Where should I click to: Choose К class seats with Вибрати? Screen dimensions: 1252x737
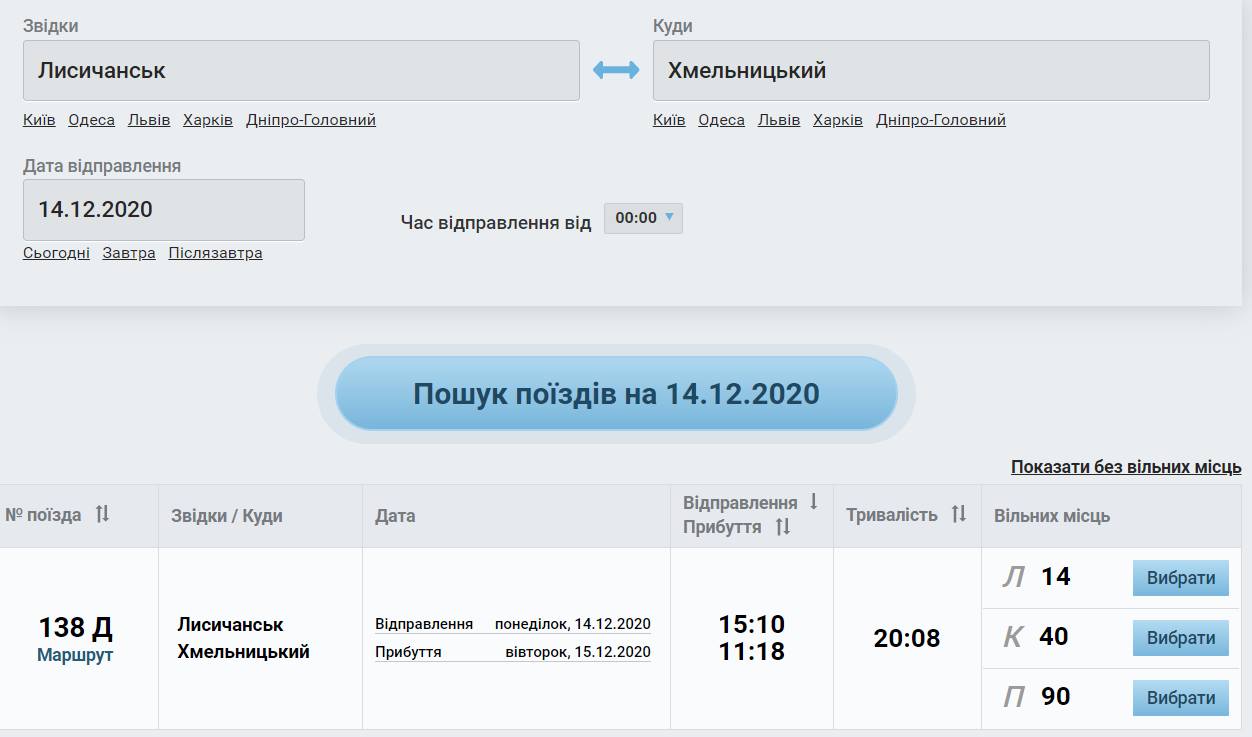tap(1180, 638)
